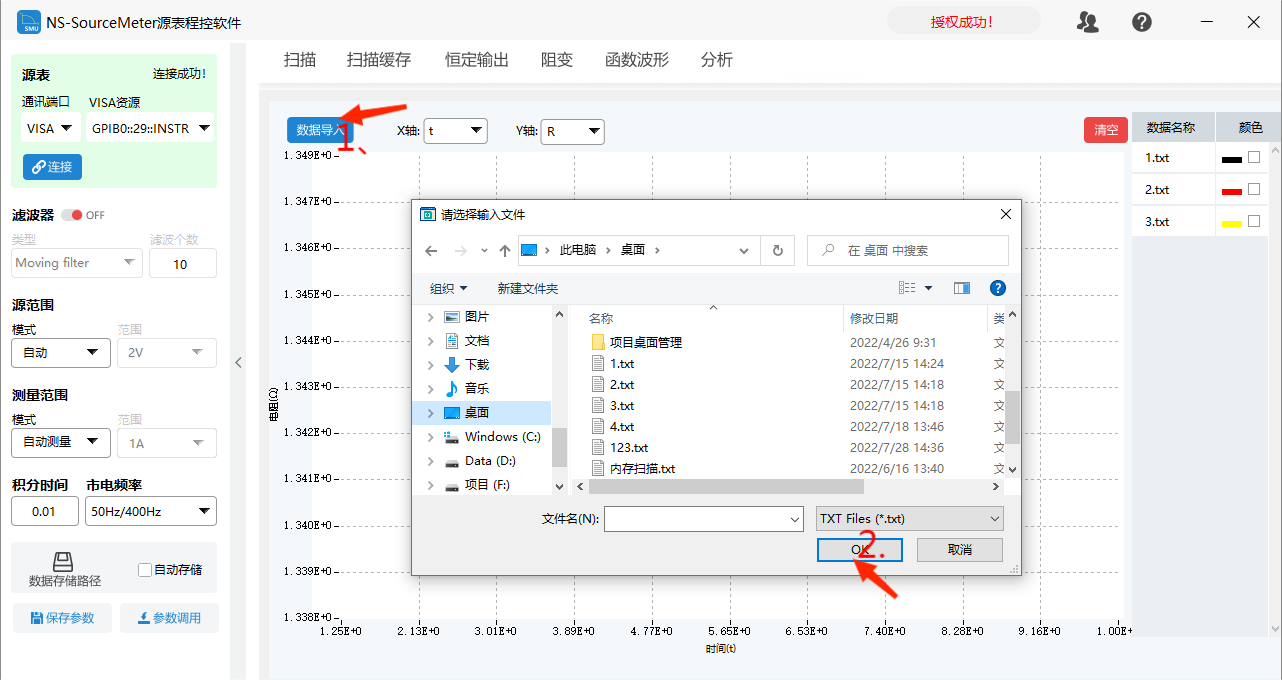Open the Y轴 axis dropdown
This screenshot has width=1282, height=680.
click(x=573, y=131)
